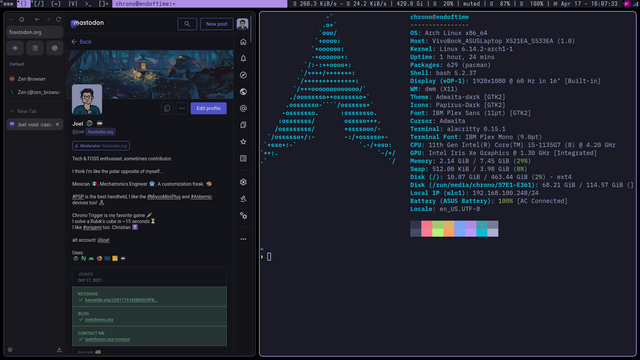Click the terminal prompt cursor

pyautogui.click(x=269, y=257)
